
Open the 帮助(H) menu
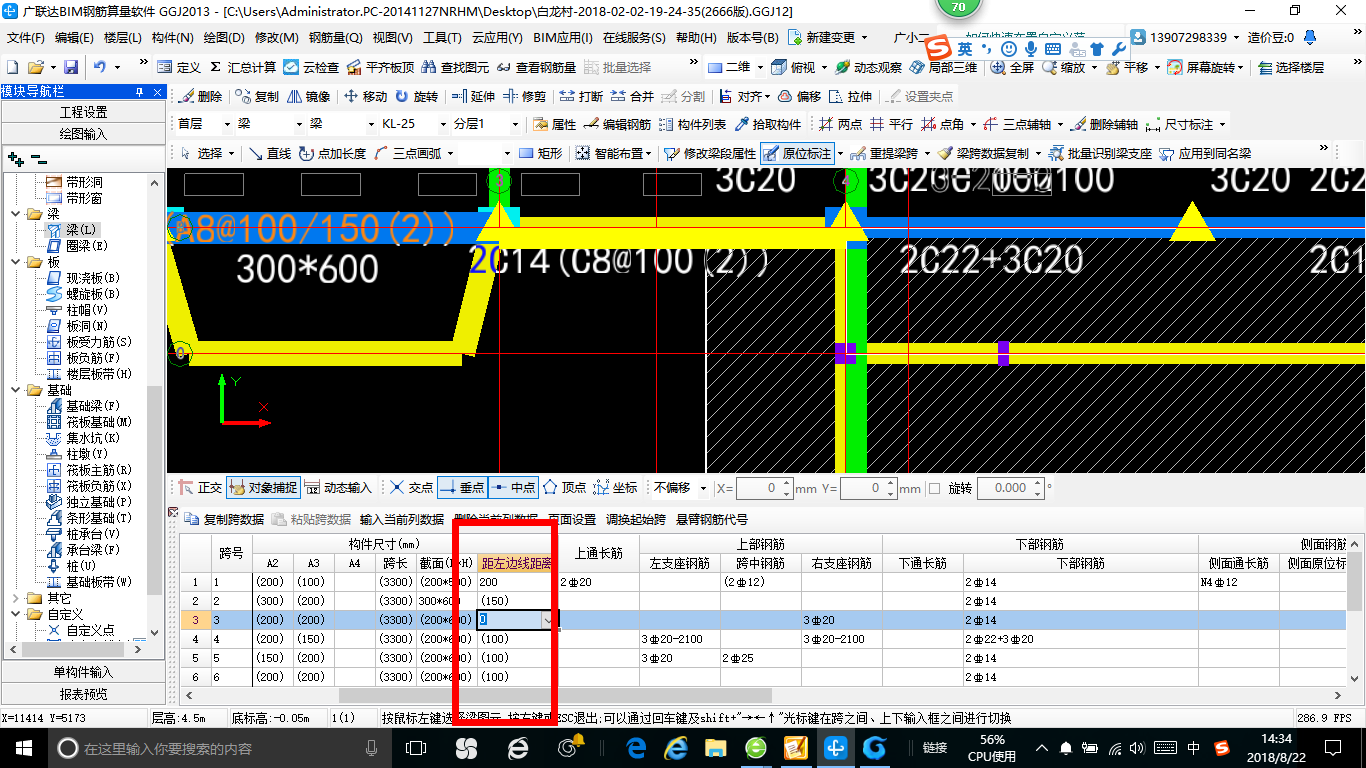click(696, 38)
